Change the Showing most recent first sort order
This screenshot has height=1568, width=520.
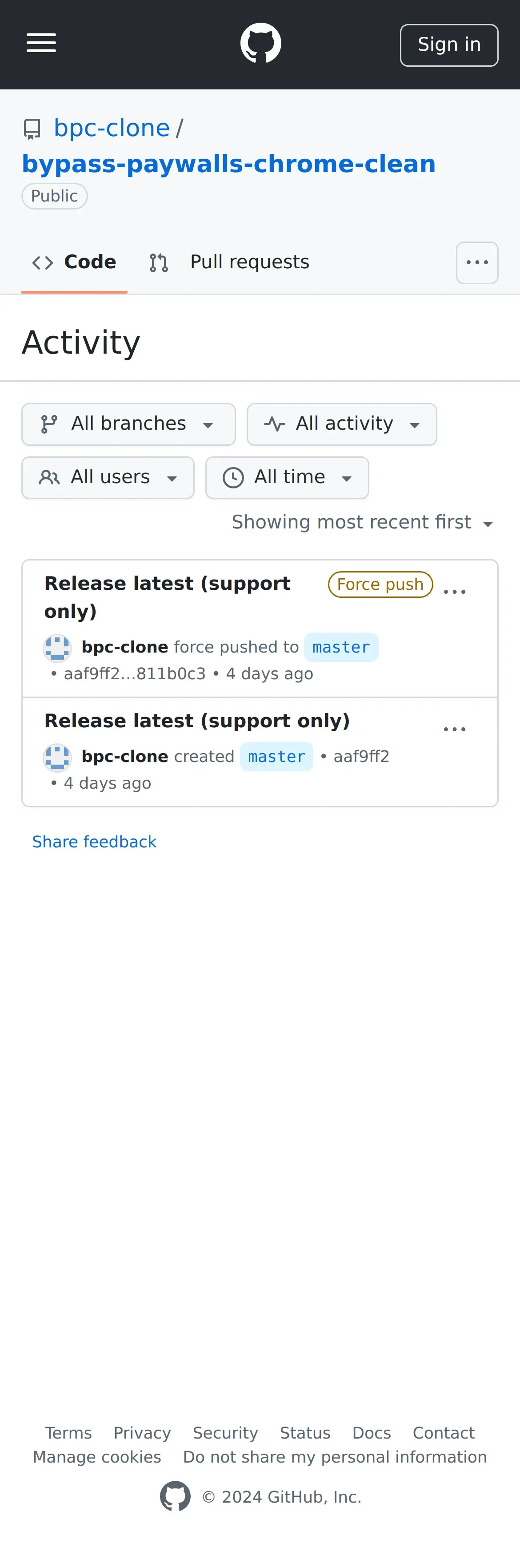tap(363, 522)
